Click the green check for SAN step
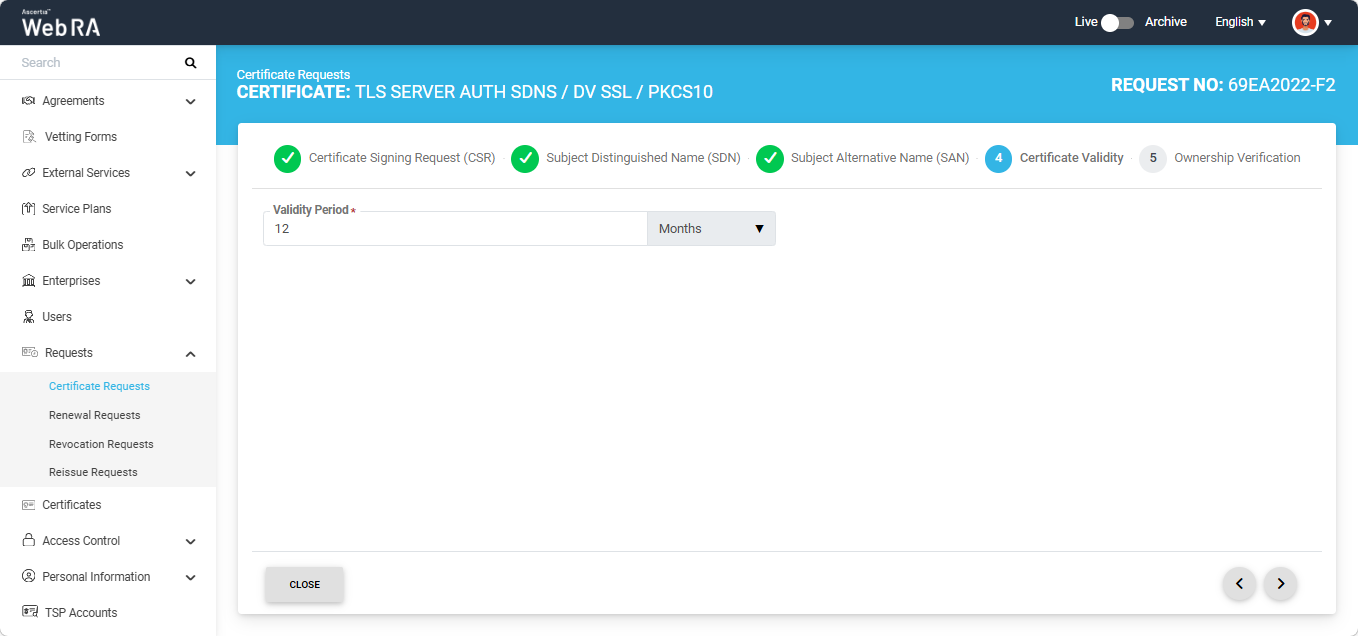The image size is (1358, 636). (770, 159)
